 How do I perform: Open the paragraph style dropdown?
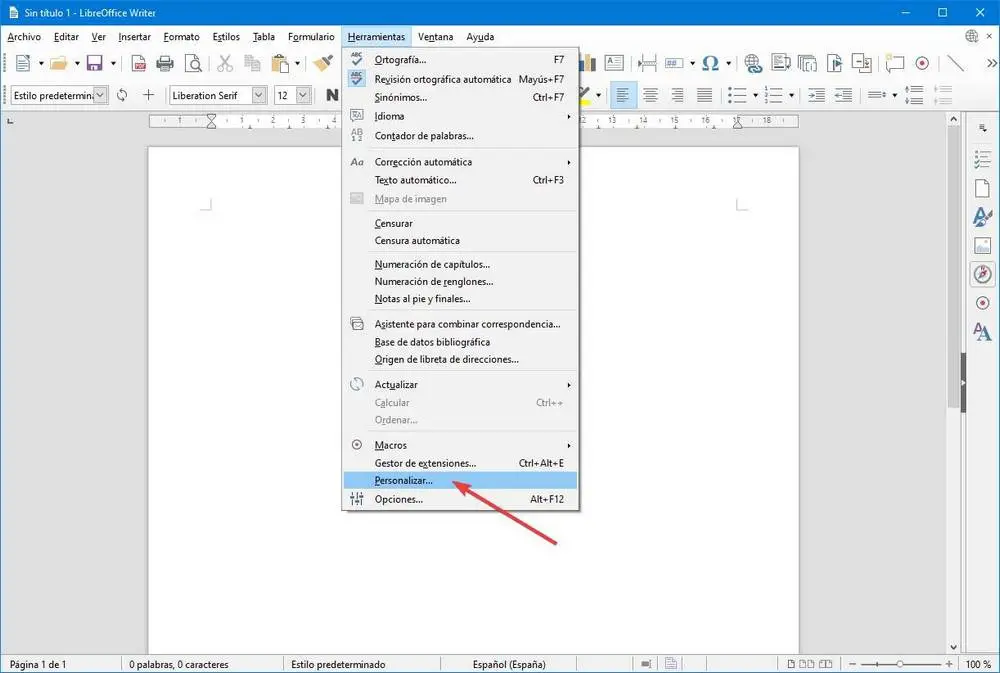tap(100, 95)
